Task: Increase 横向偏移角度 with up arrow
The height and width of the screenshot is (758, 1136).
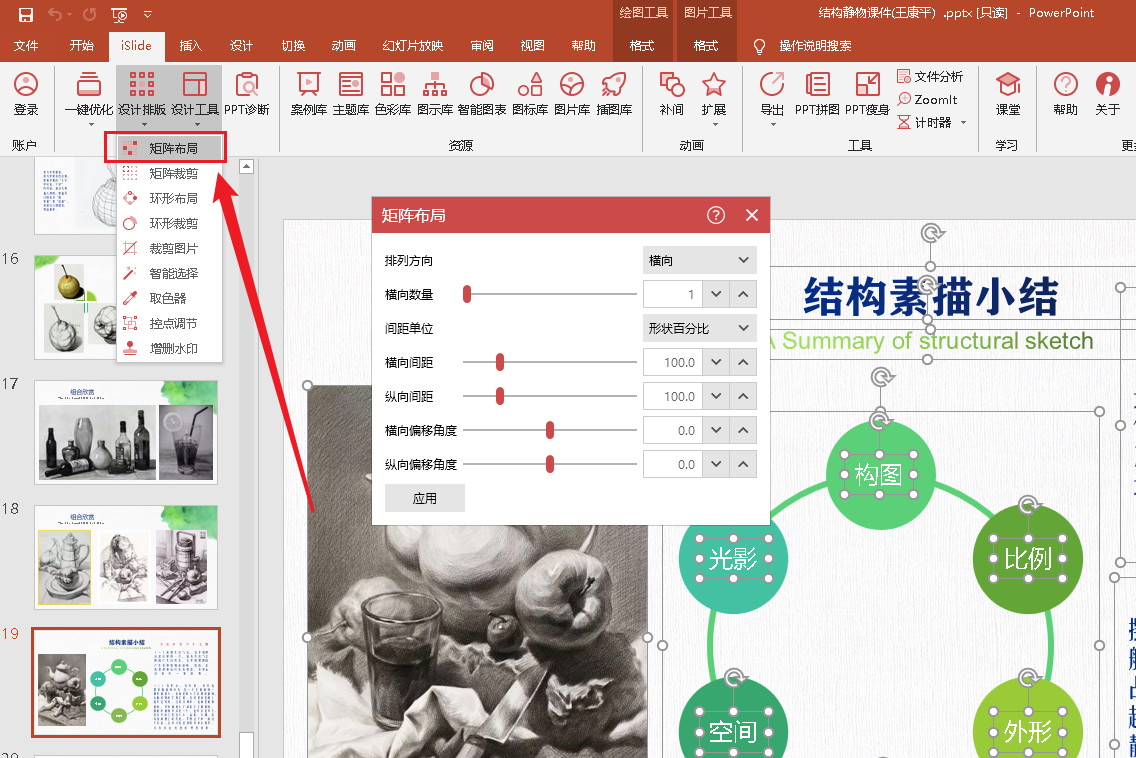Action: 743,430
